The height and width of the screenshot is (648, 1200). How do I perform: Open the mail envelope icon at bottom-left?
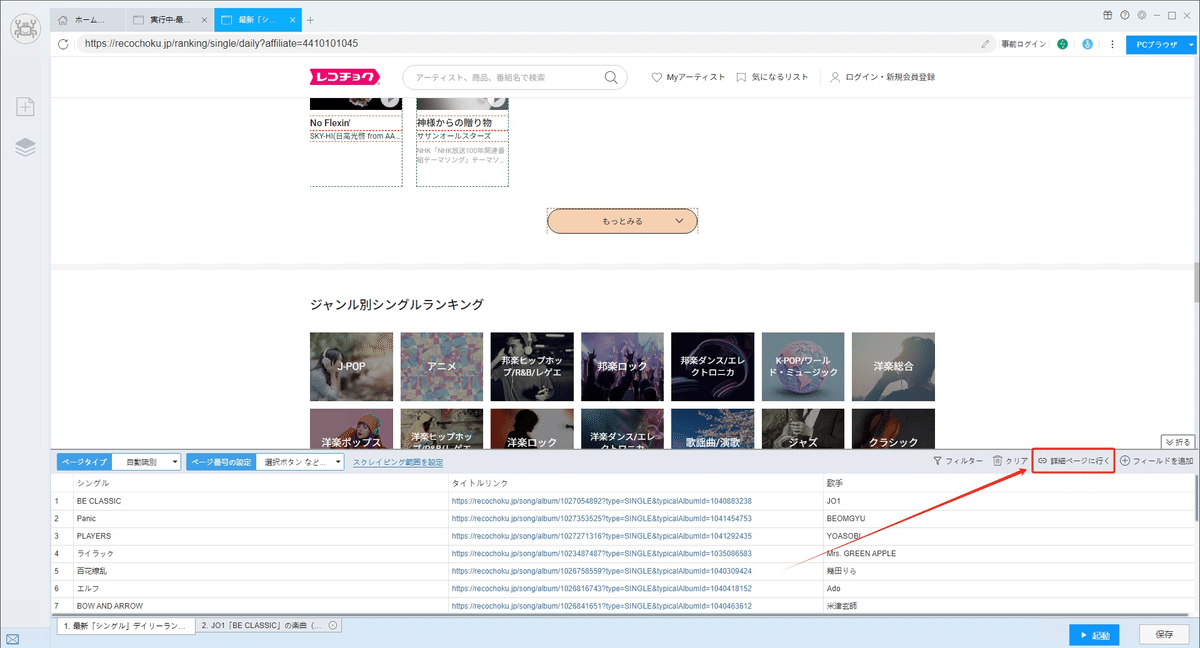pyautogui.click(x=12, y=639)
